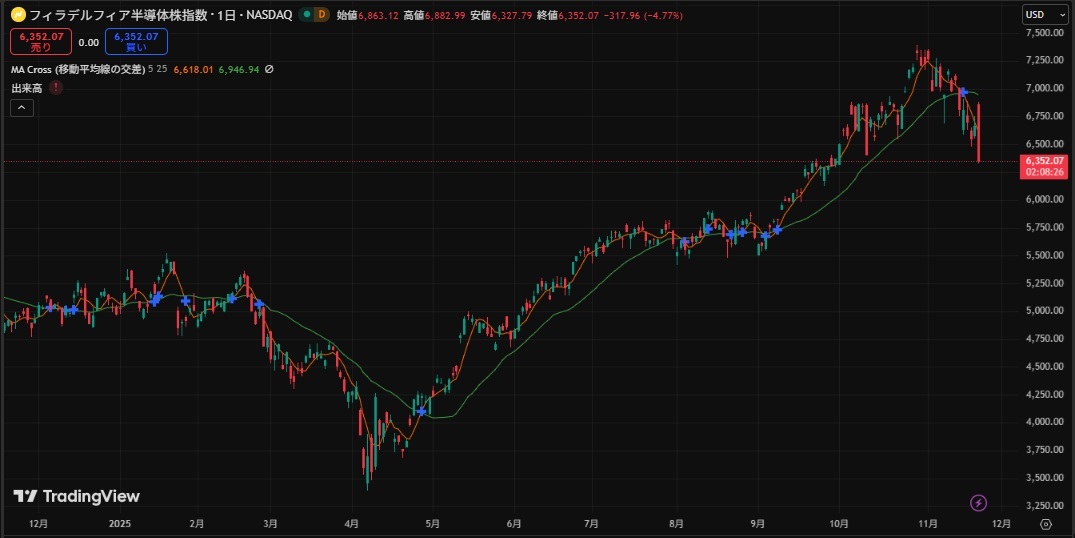Image resolution: width=1075 pixels, height=538 pixels.
Task: Click the red current price label 6,352.07
Action: (1043, 160)
